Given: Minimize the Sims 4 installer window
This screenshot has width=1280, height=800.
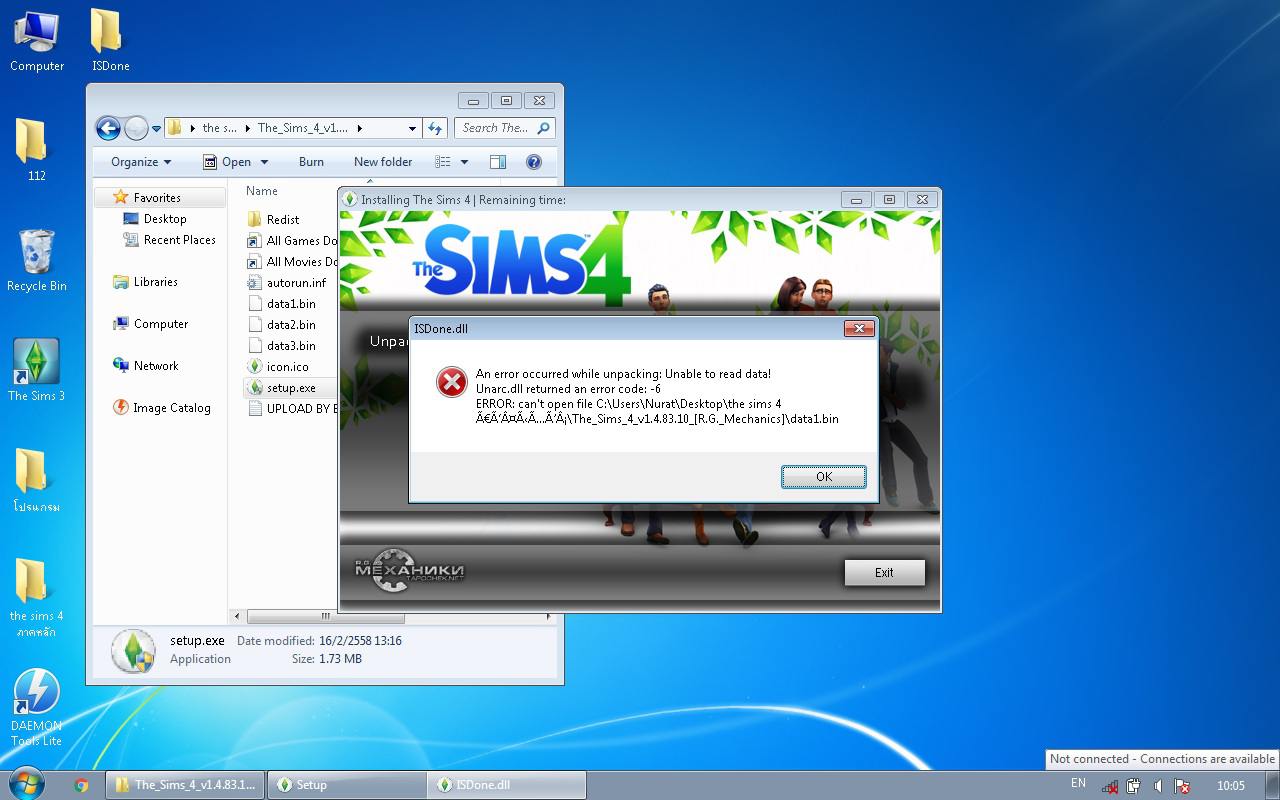Looking at the screenshot, I should [x=856, y=199].
